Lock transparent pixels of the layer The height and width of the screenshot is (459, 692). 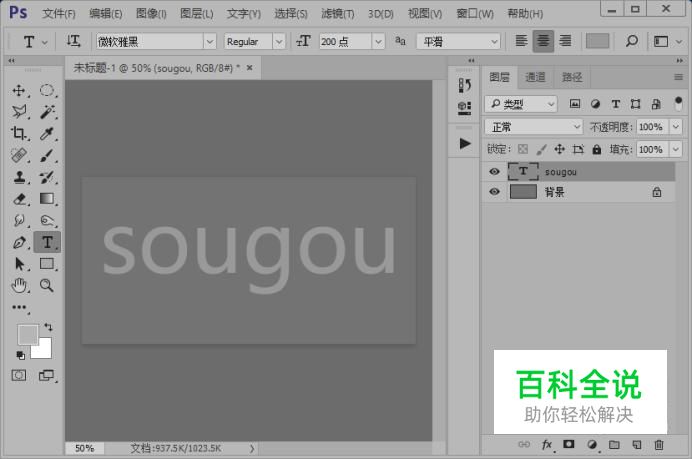click(x=523, y=149)
